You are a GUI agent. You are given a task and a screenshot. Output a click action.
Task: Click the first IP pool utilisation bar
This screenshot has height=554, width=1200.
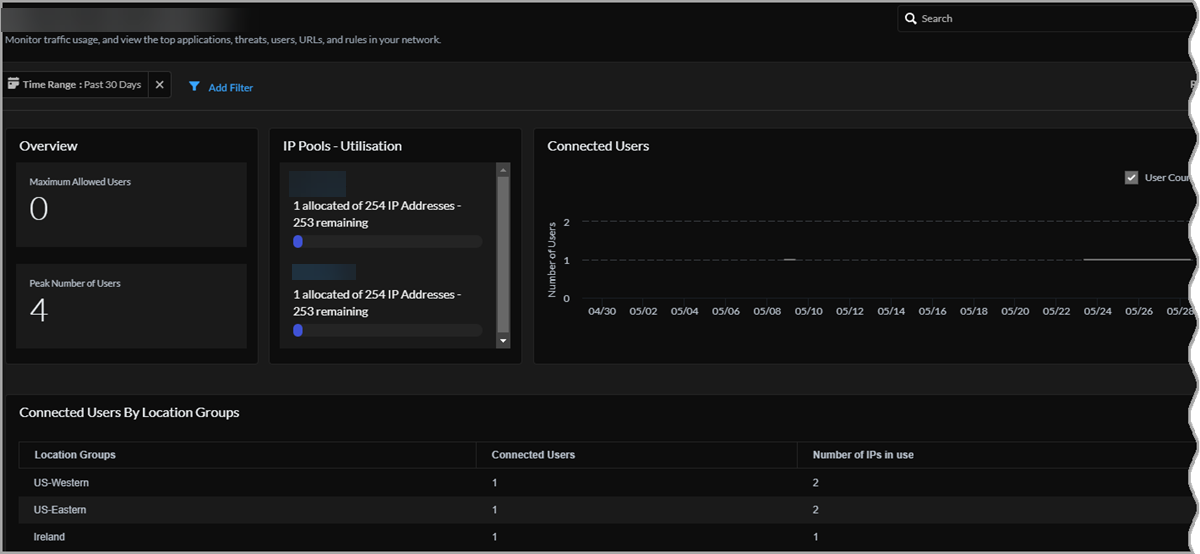(387, 241)
